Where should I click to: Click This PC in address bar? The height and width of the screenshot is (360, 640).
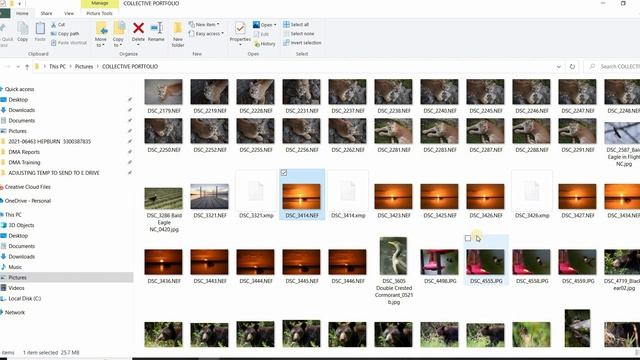57,67
